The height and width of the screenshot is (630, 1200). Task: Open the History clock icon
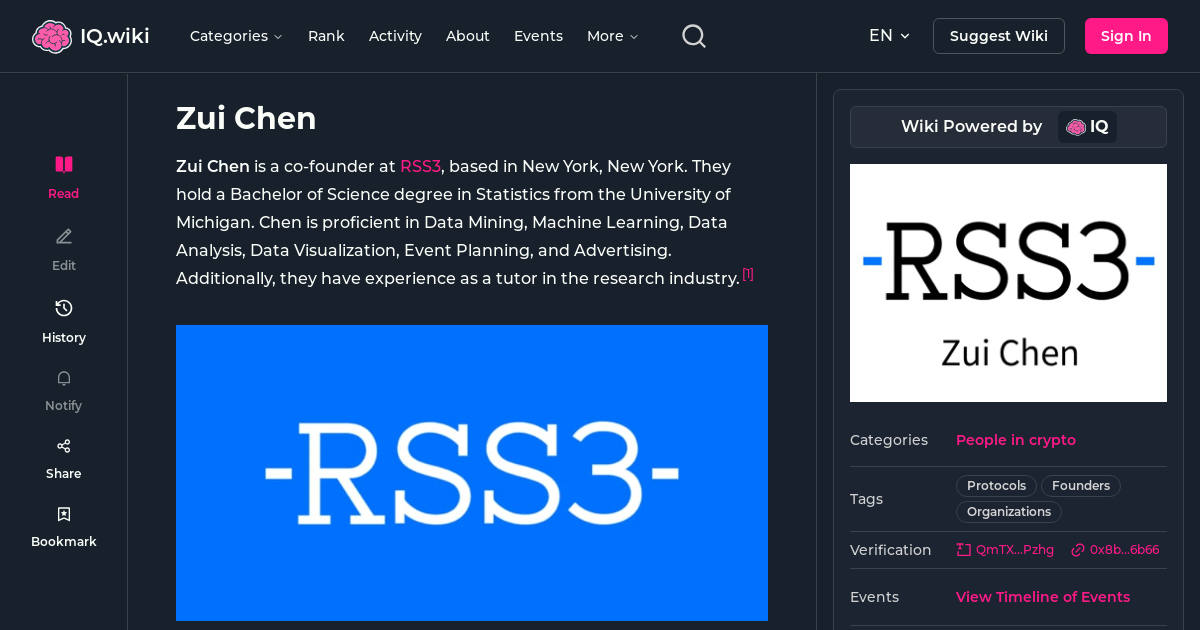point(64,309)
